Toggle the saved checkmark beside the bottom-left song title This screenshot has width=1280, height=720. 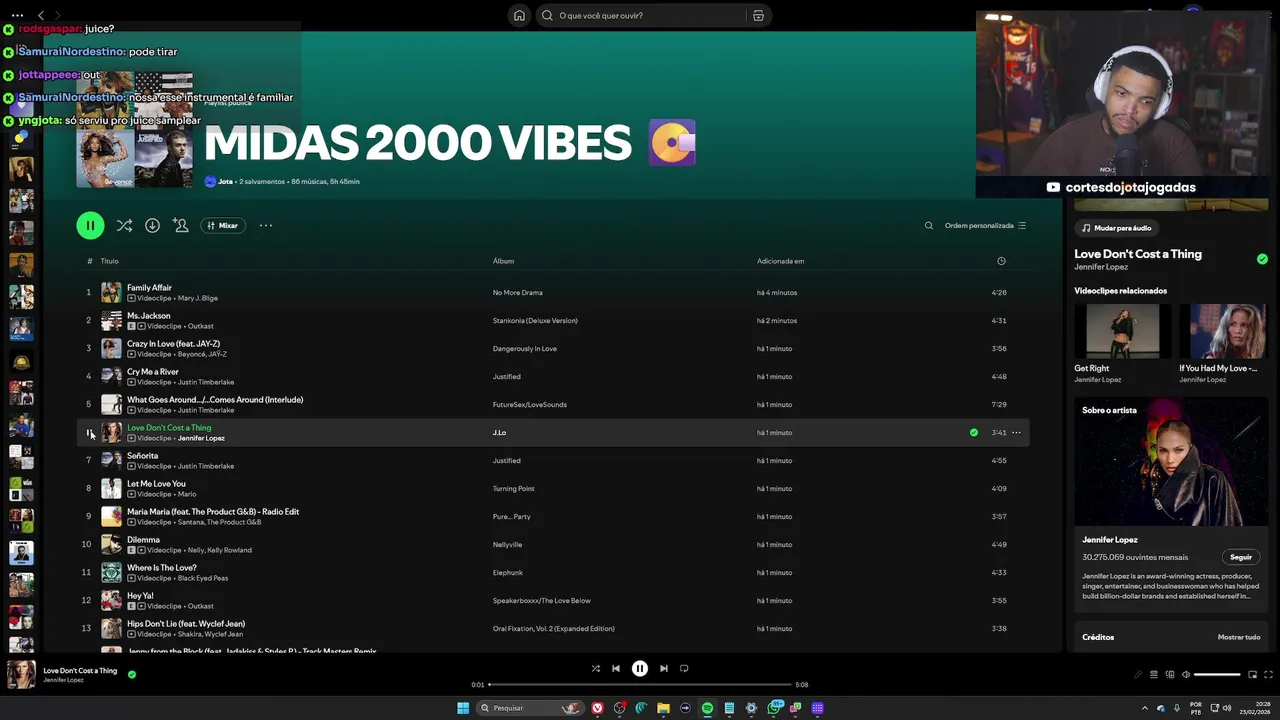pyautogui.click(x=131, y=674)
